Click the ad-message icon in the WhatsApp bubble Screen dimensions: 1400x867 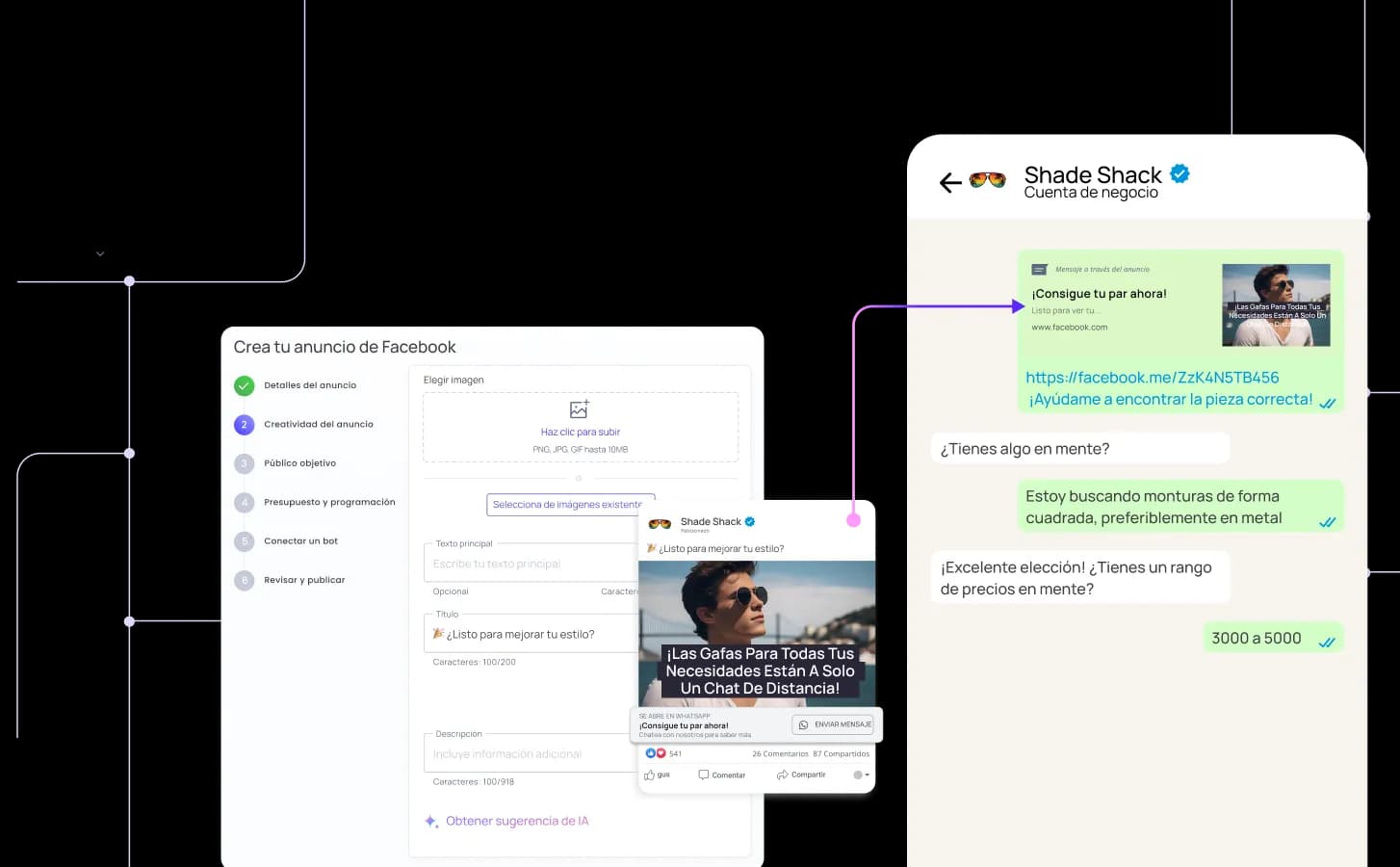tap(1039, 270)
